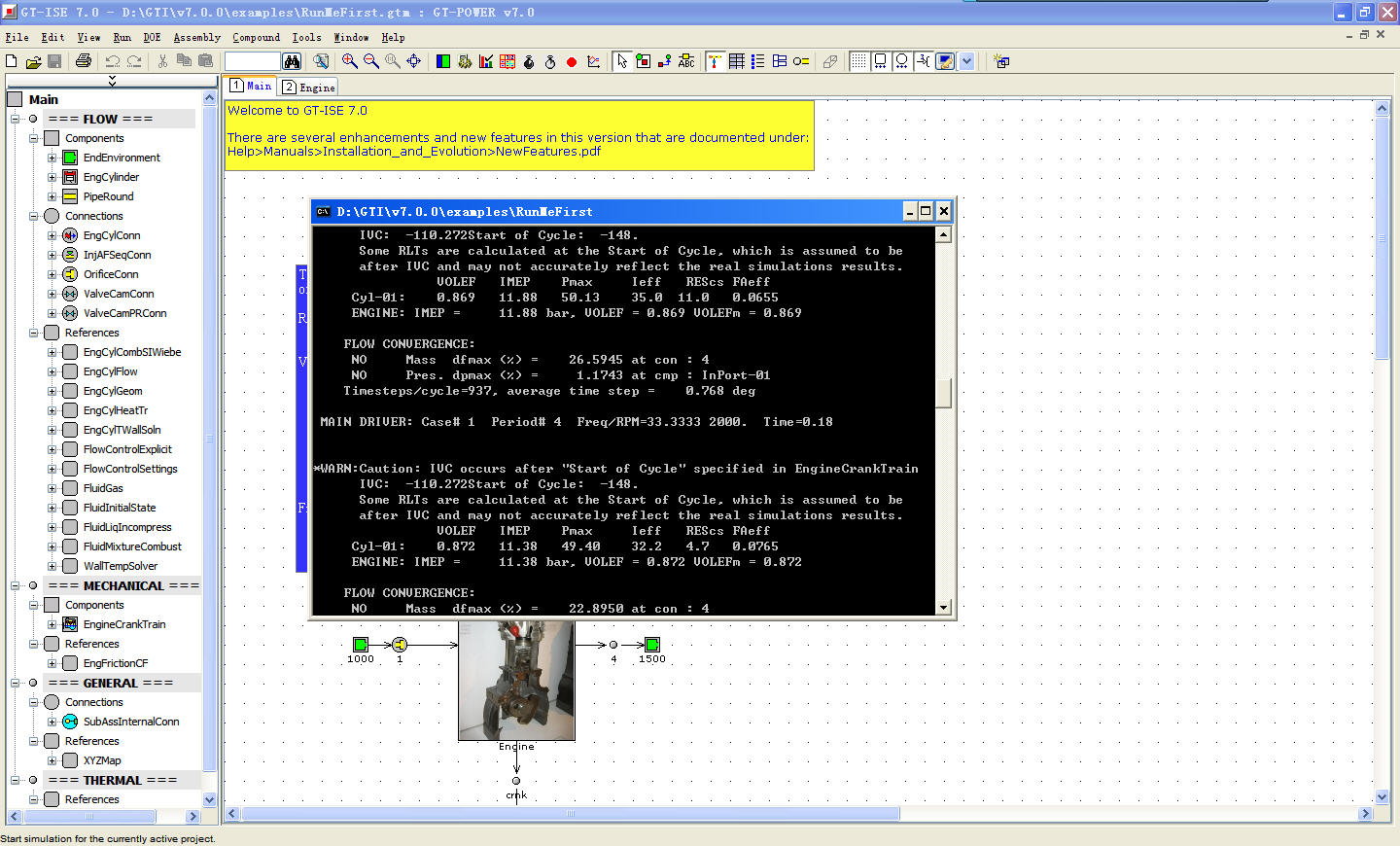Toggle the circle marker beside FLOW section
The width and height of the screenshot is (1400, 846).
[x=33, y=119]
